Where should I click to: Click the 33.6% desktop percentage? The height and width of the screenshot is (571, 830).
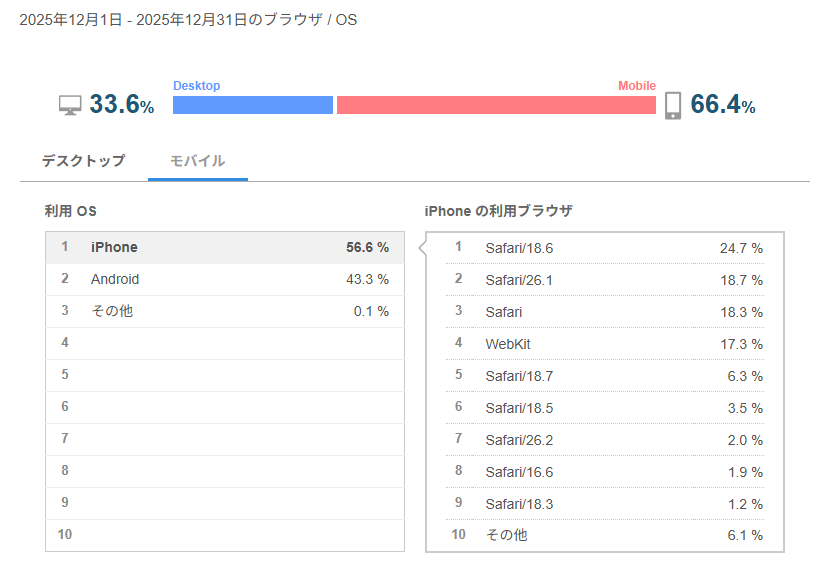click(121, 105)
